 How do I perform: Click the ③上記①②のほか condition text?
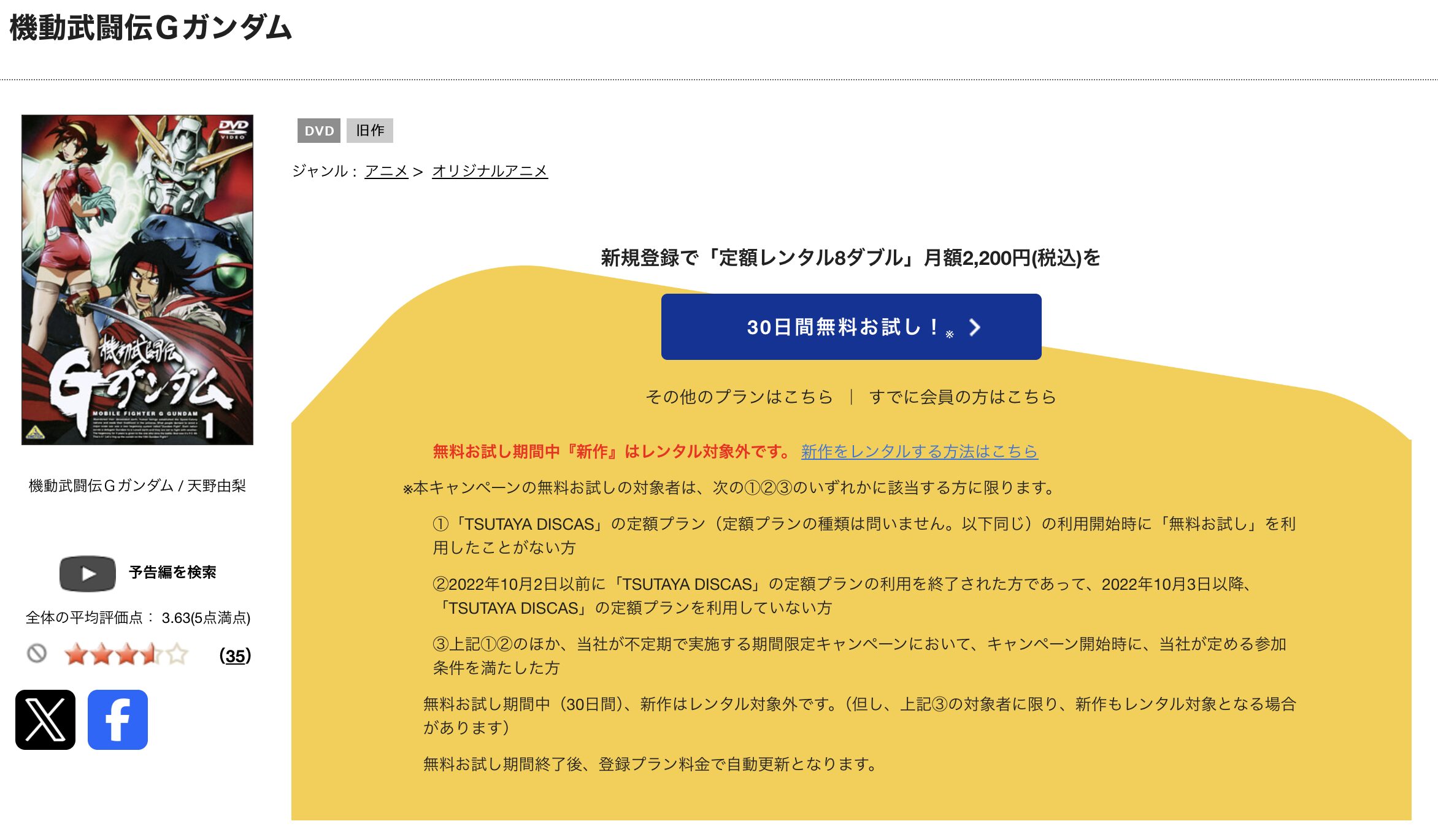(x=859, y=655)
